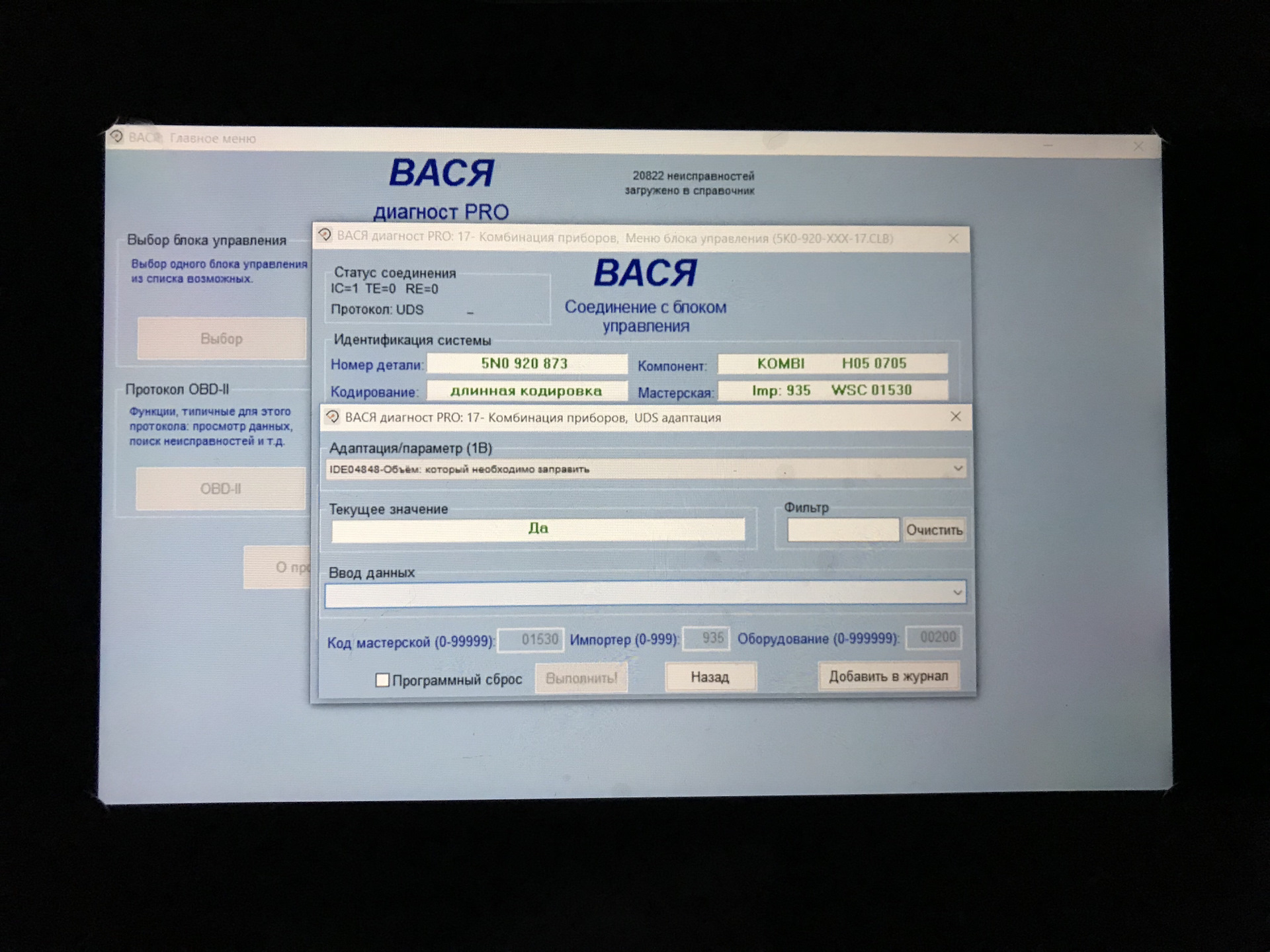Enable the 'Программный сброс' checkbox
The width and height of the screenshot is (1270, 952).
click(x=382, y=680)
